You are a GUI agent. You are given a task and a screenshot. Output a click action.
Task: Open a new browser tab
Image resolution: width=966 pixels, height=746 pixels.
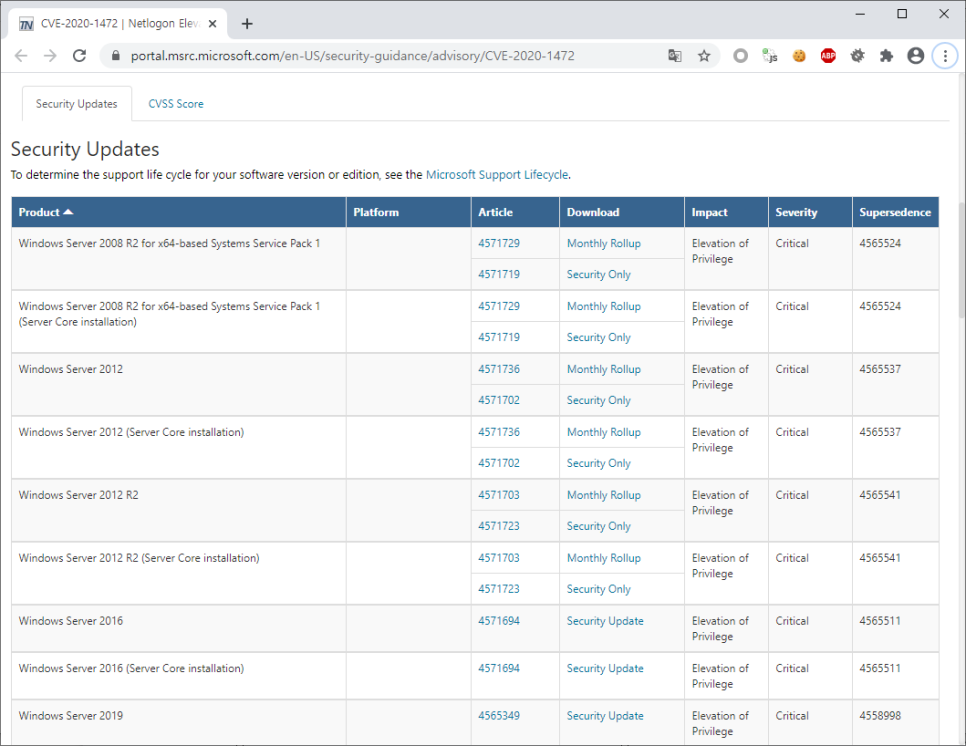pos(247,23)
